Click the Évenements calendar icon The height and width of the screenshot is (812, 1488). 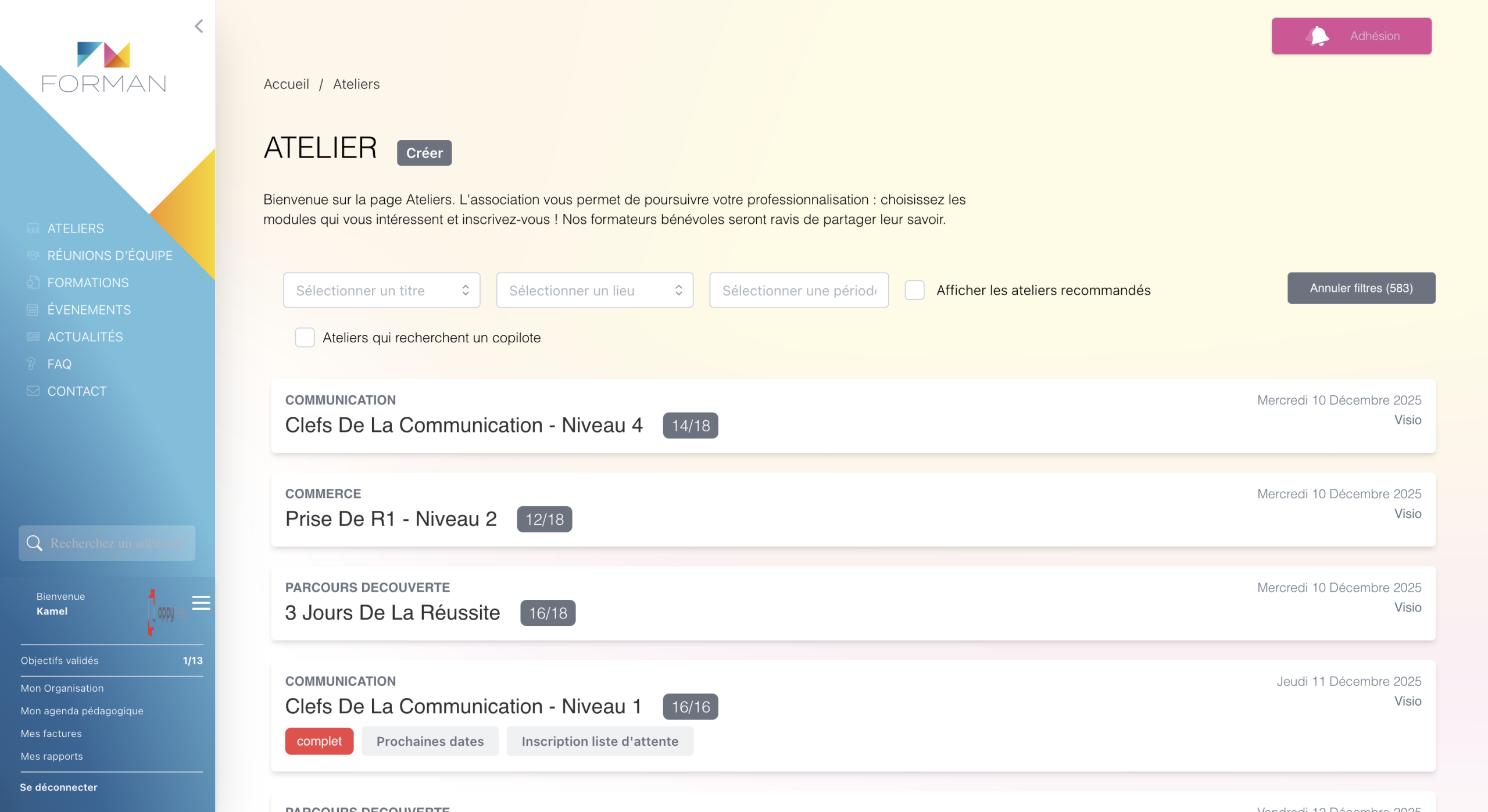33,310
